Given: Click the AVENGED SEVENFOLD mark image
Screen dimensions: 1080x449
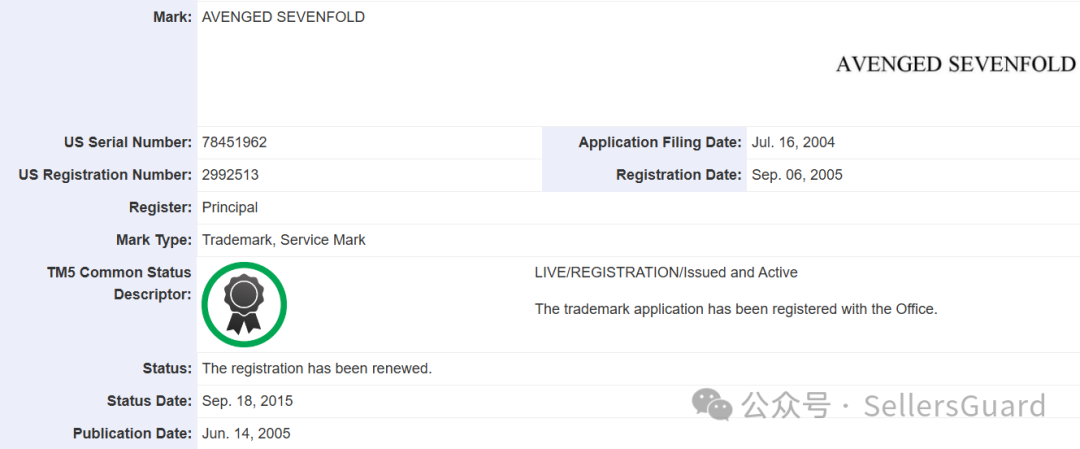Looking at the screenshot, I should (955, 65).
